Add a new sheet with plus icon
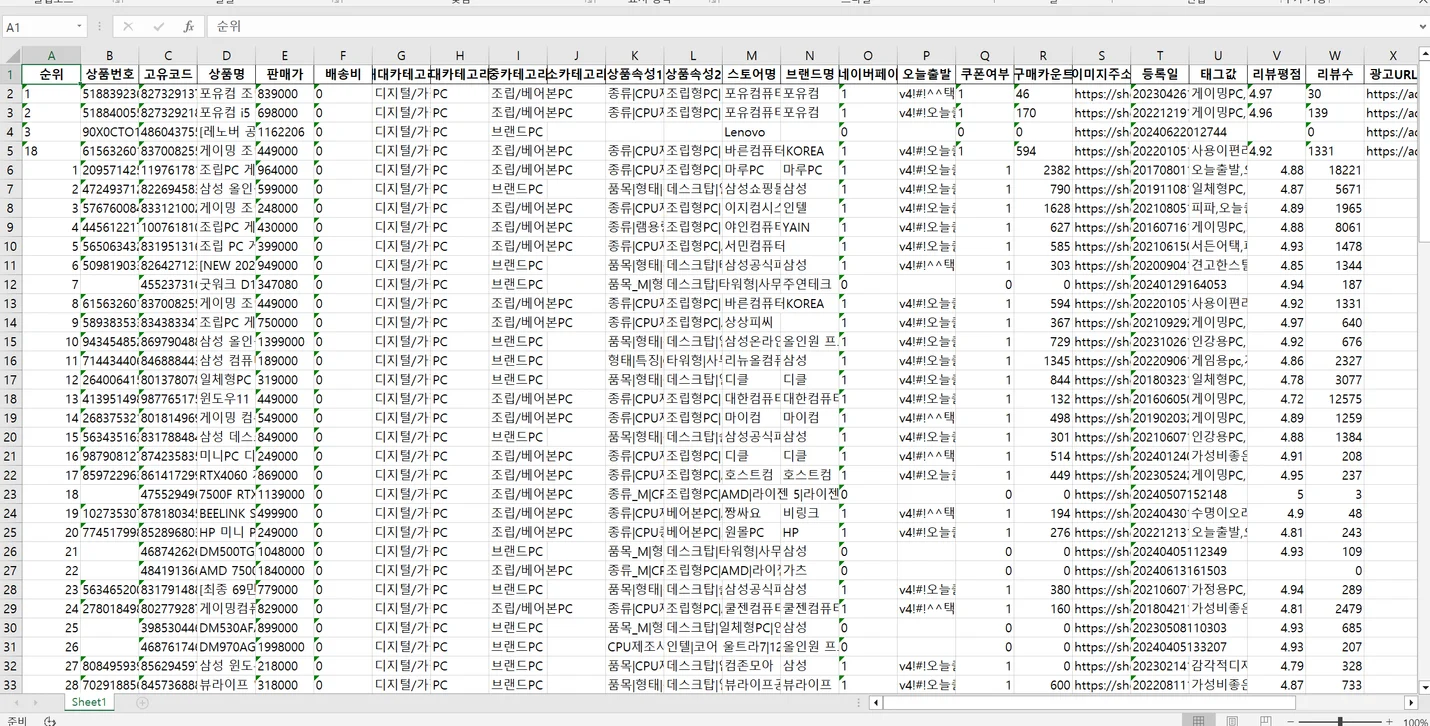 (142, 703)
